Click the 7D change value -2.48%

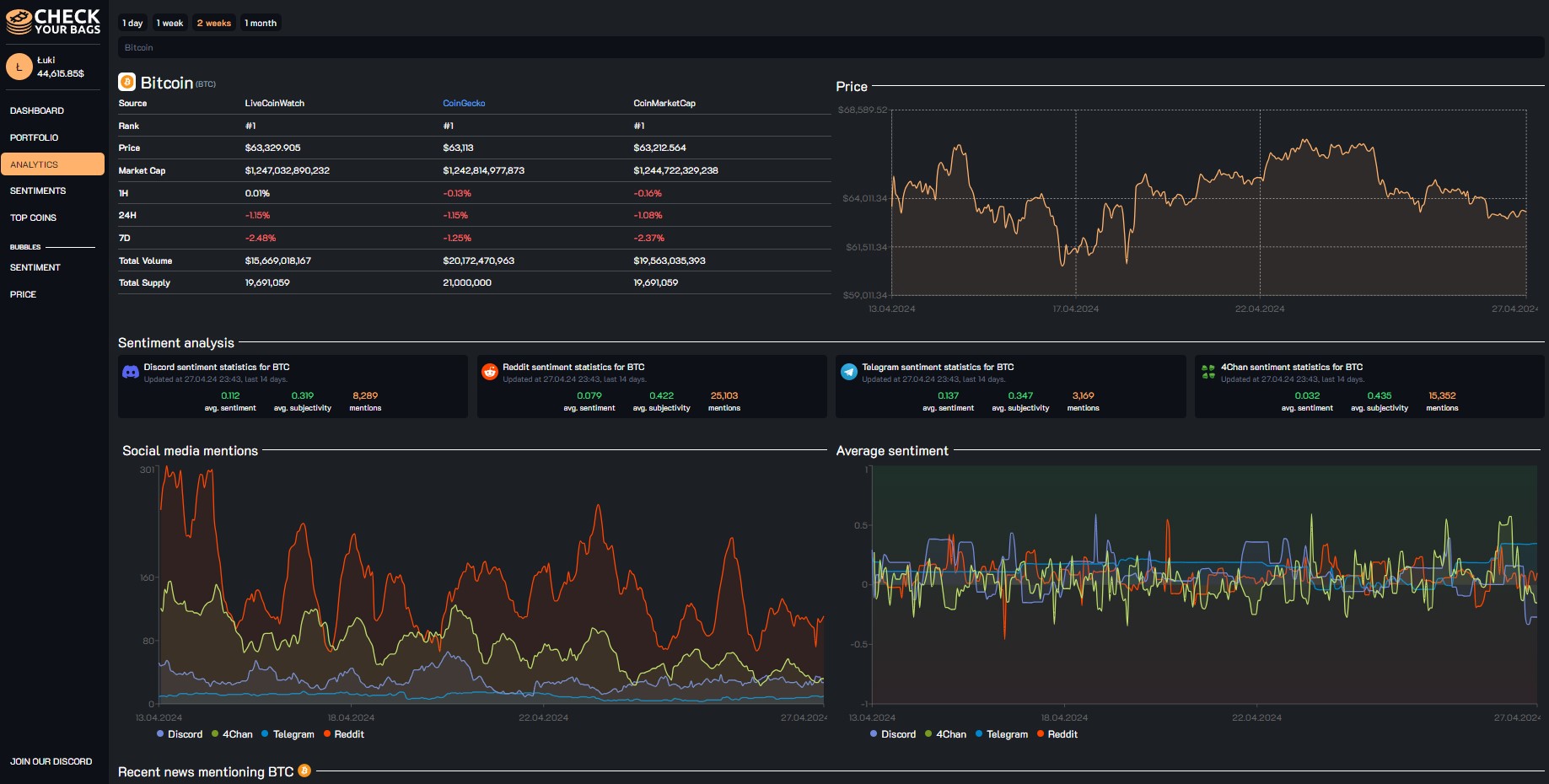[x=261, y=238]
